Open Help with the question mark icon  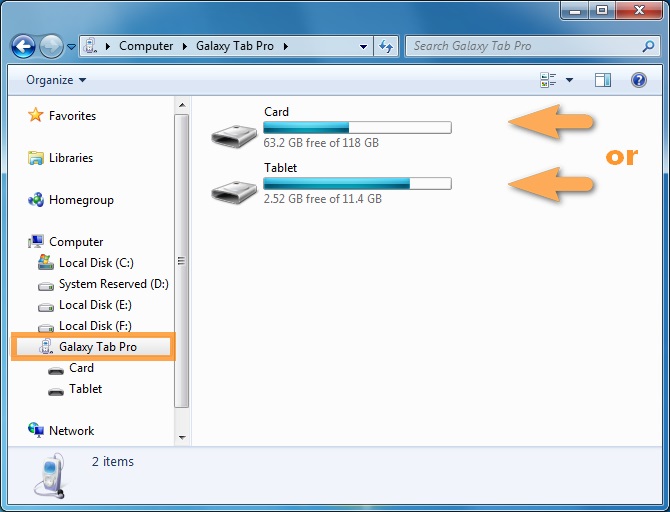[x=638, y=80]
